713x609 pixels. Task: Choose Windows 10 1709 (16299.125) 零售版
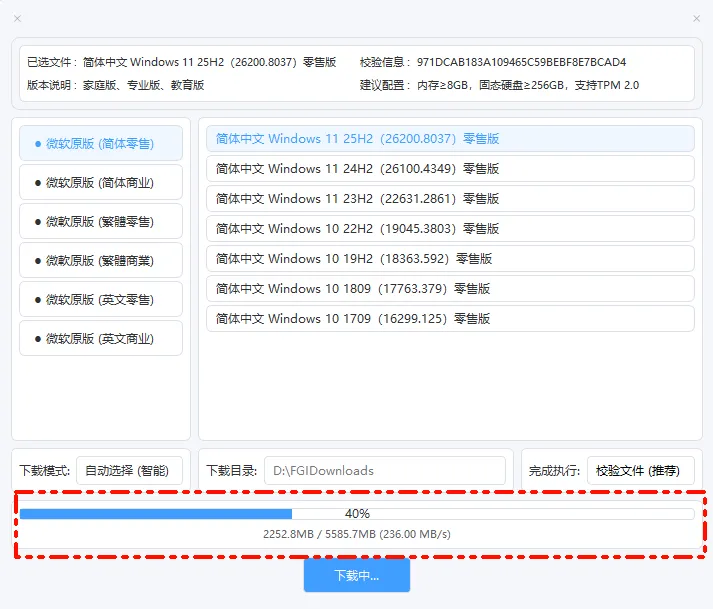click(450, 319)
